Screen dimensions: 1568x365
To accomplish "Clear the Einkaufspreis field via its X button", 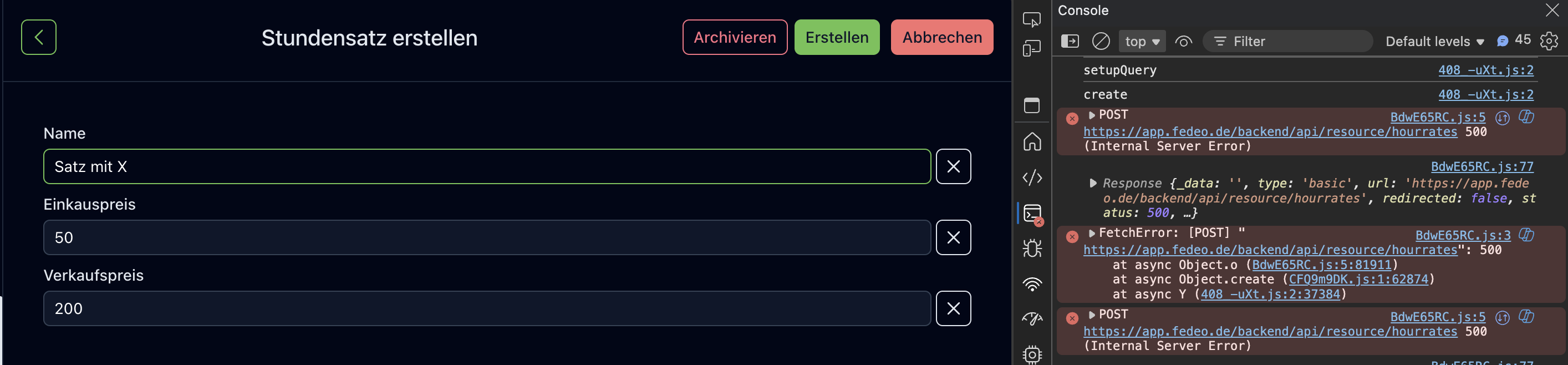I will 953,237.
